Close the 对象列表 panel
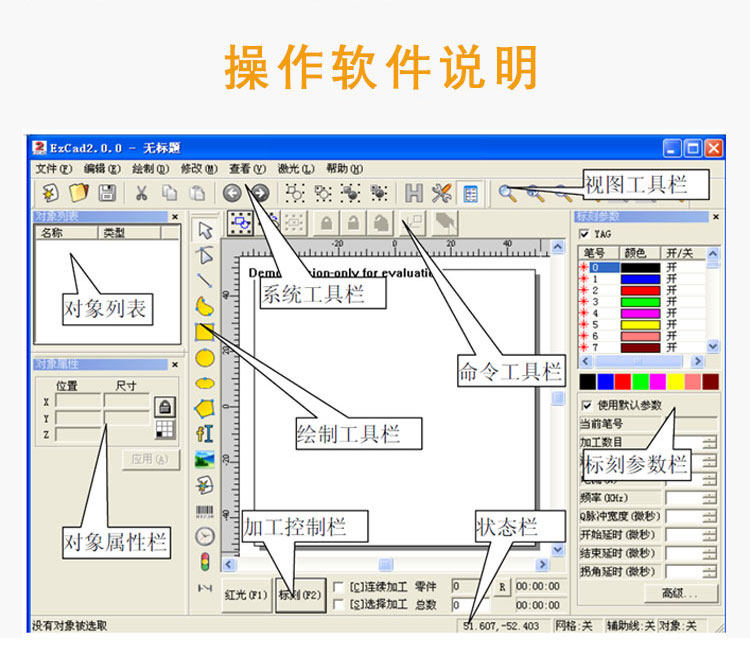Image resolution: width=750 pixels, height=660 pixels. (175, 217)
